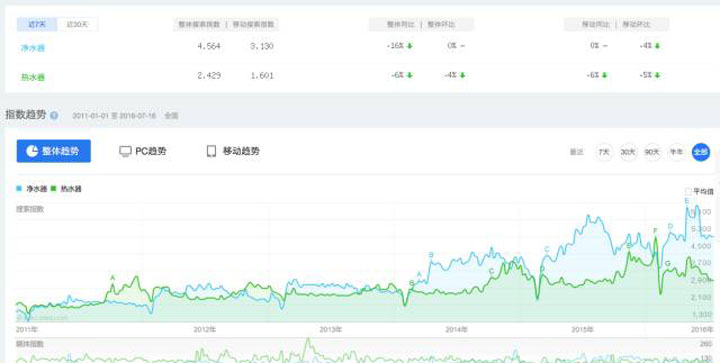This screenshot has height=363, width=720.
Task: Open the 净水器 keyword link
Action: 33,48
